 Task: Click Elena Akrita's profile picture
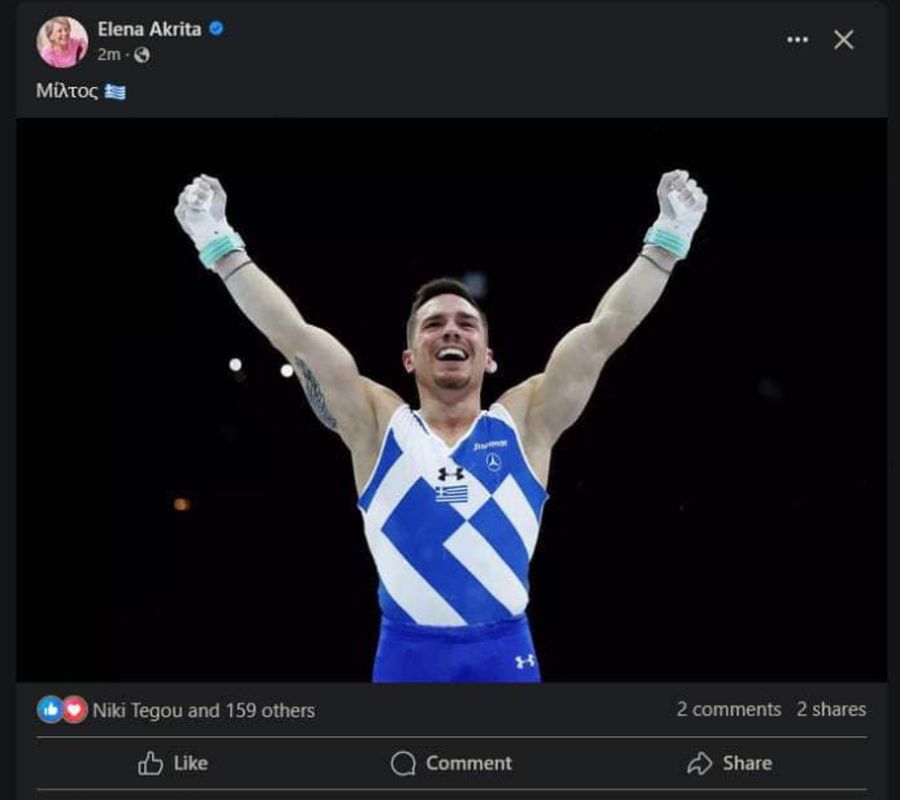click(62, 41)
